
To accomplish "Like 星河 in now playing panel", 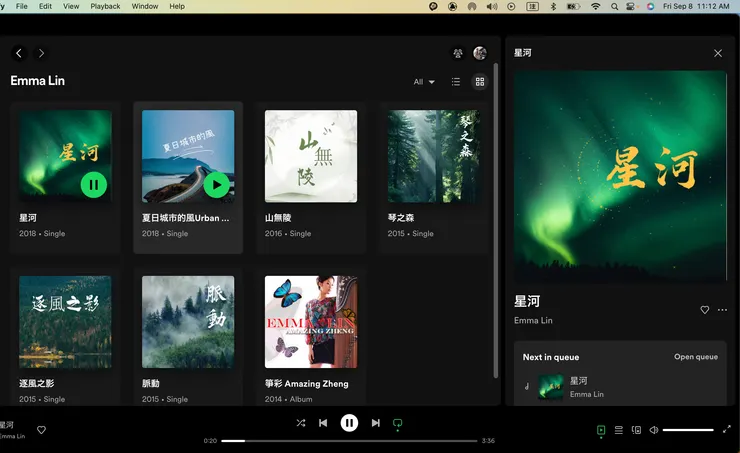I will (x=705, y=310).
